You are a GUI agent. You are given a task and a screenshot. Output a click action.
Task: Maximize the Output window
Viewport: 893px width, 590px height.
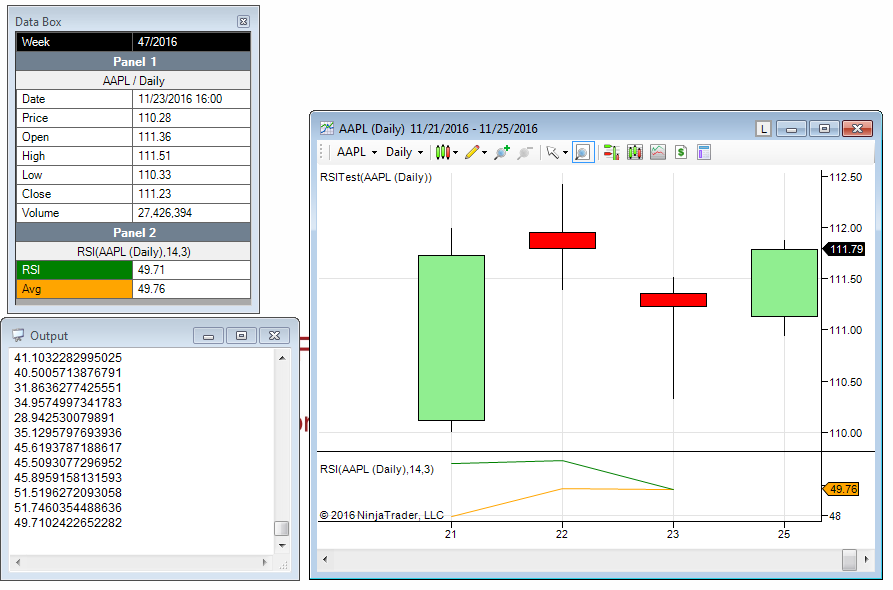(241, 336)
